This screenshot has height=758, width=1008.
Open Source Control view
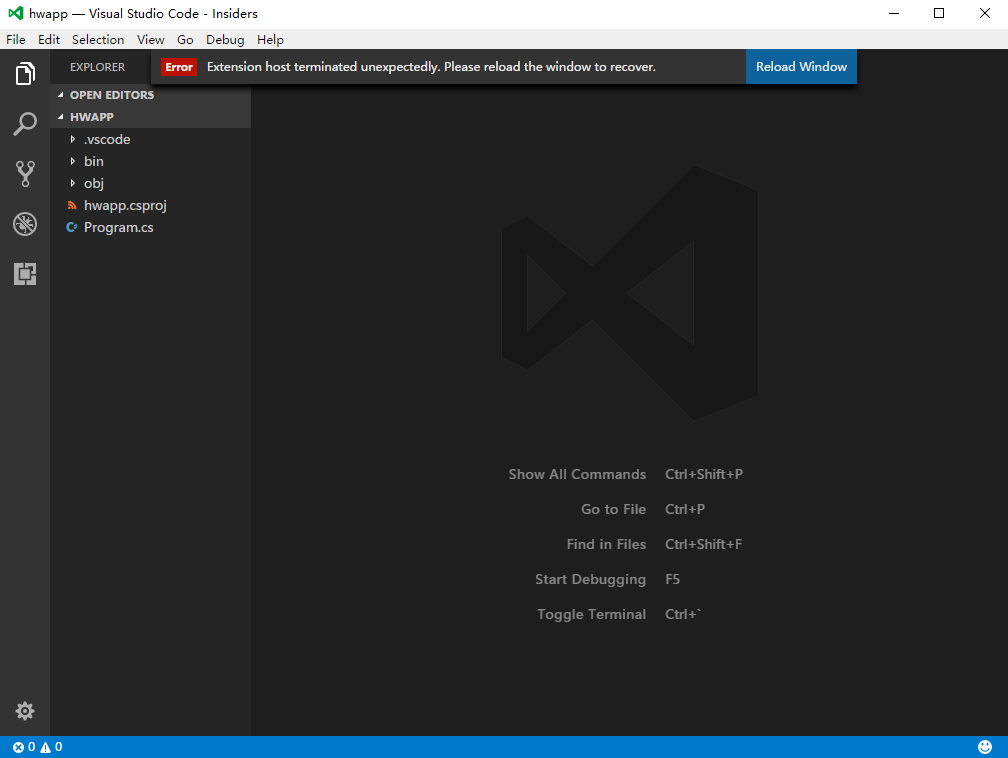point(24,173)
